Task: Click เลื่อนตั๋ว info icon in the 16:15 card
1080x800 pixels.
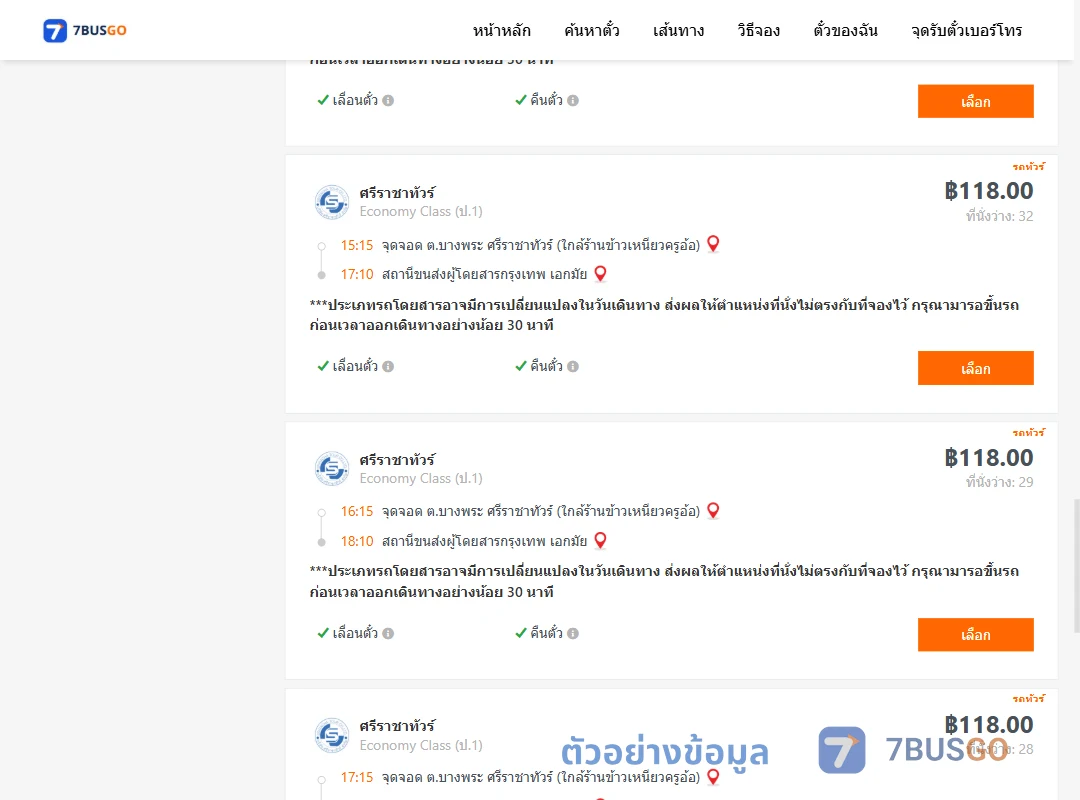Action: pyautogui.click(x=388, y=633)
